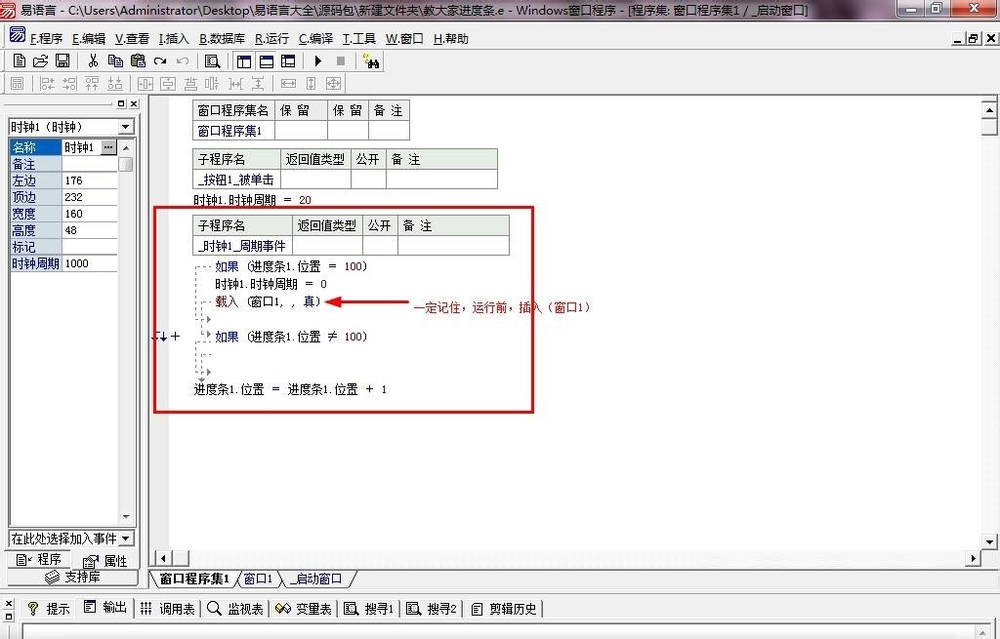Open the 输出 tab
This screenshot has width=1000, height=639.
click(105, 608)
